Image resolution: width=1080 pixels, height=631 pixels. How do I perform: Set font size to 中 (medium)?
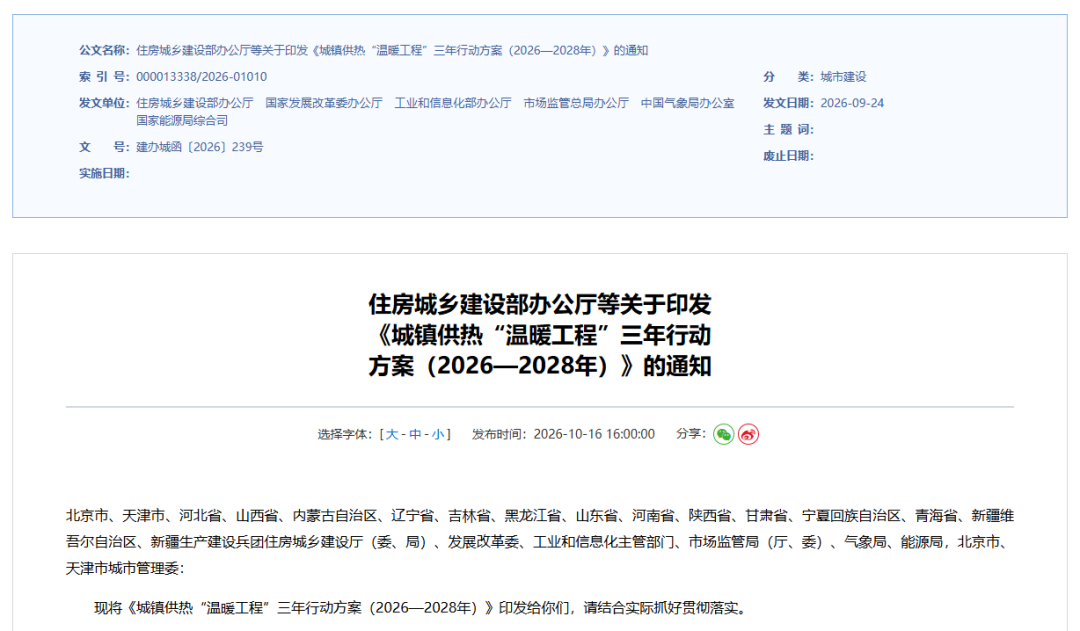(415, 435)
